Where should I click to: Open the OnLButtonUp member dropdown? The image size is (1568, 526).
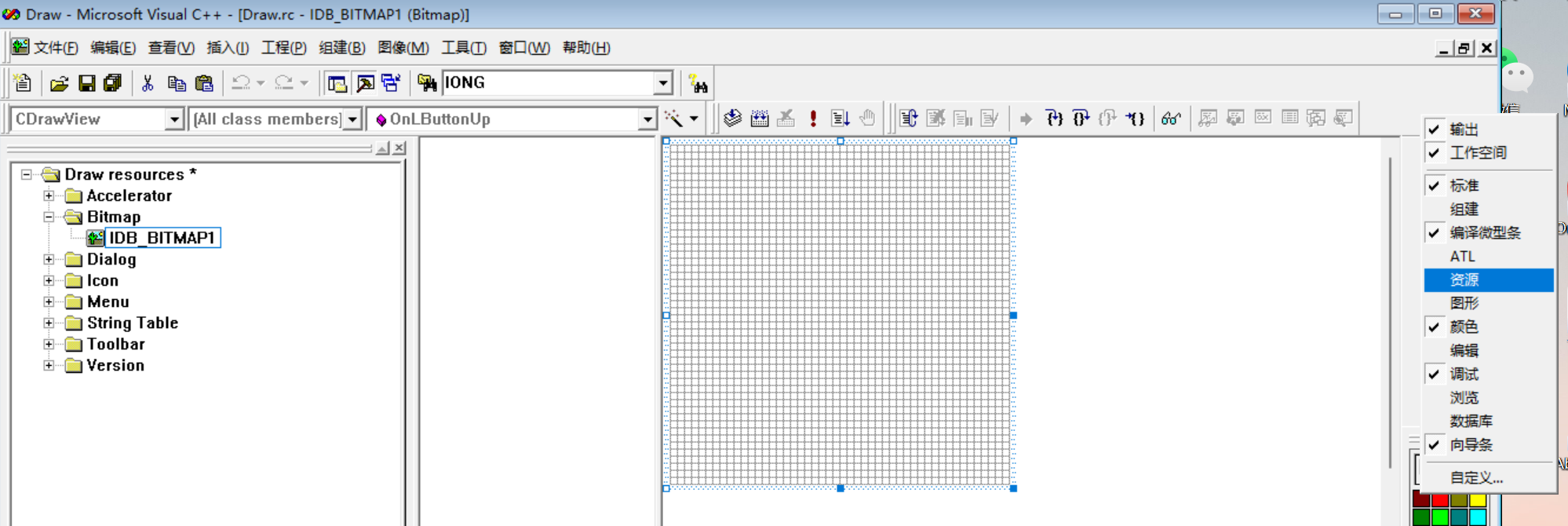coord(647,119)
